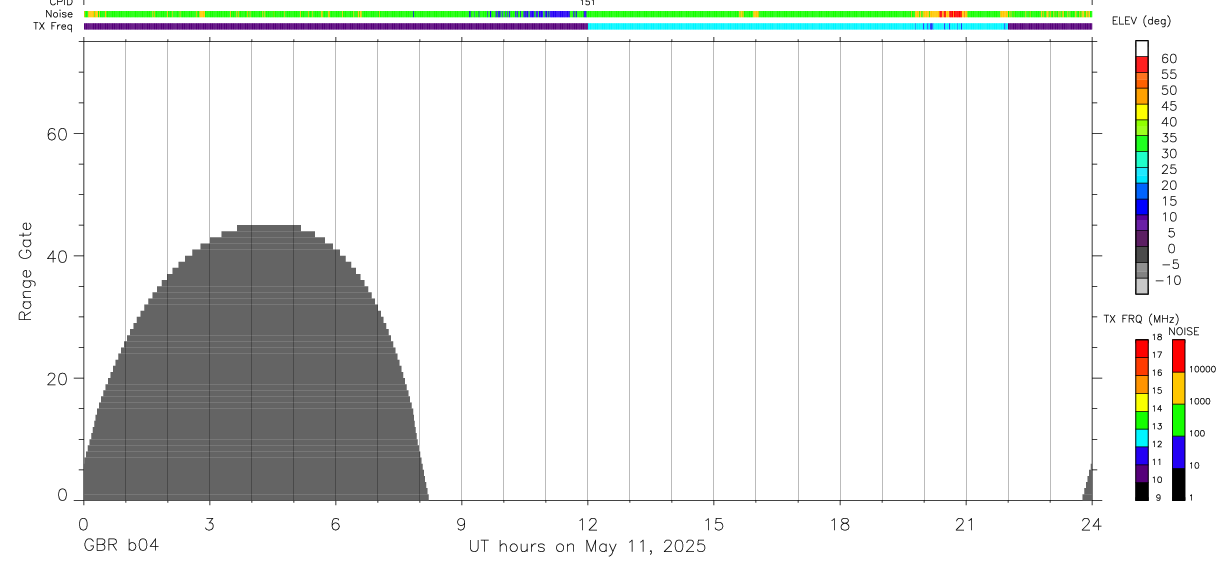The height and width of the screenshot is (567, 1228).
Task: Click the '55' label in the ELEV legend
Action: point(1169,74)
